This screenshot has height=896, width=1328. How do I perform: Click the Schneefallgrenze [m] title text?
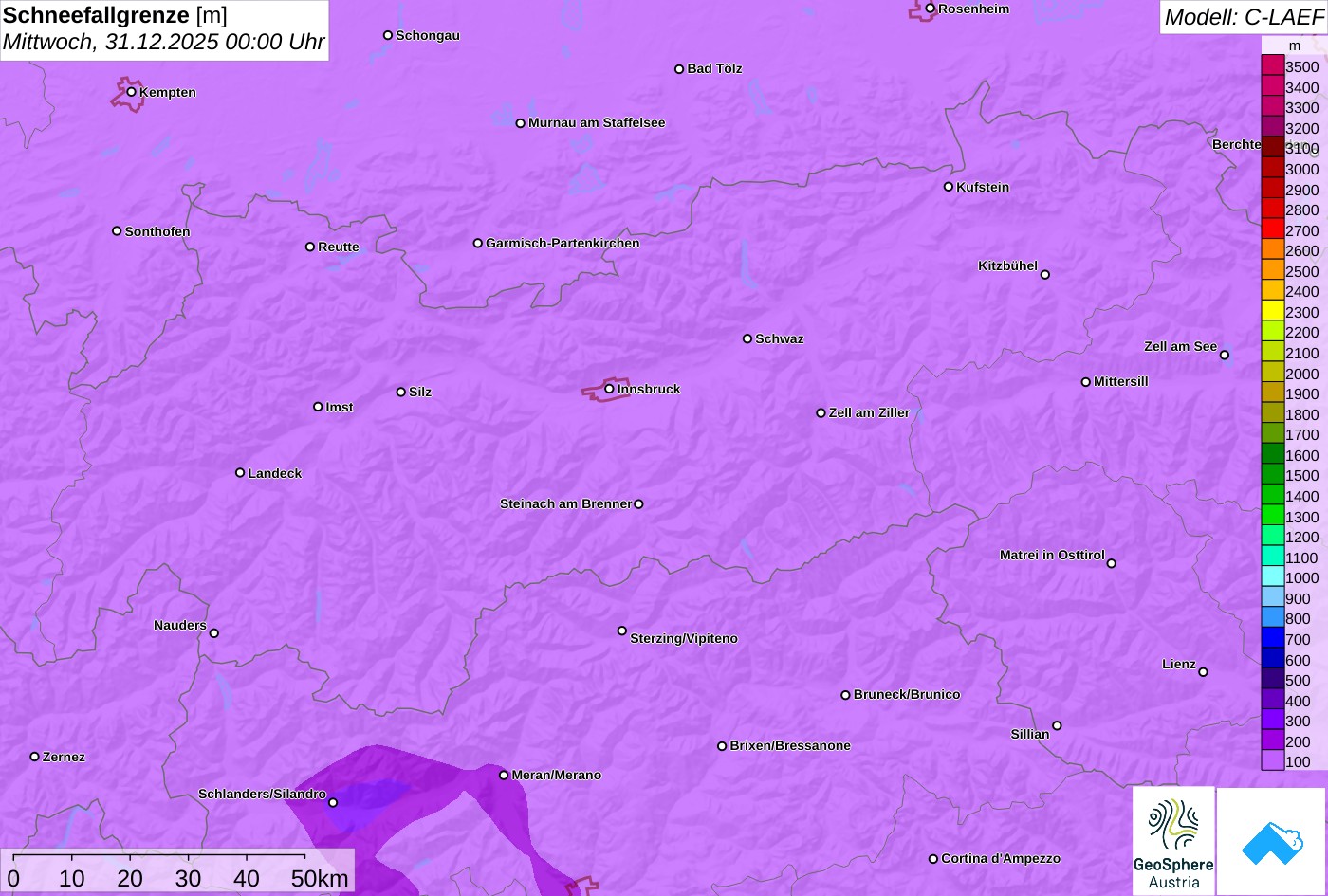[x=115, y=15]
